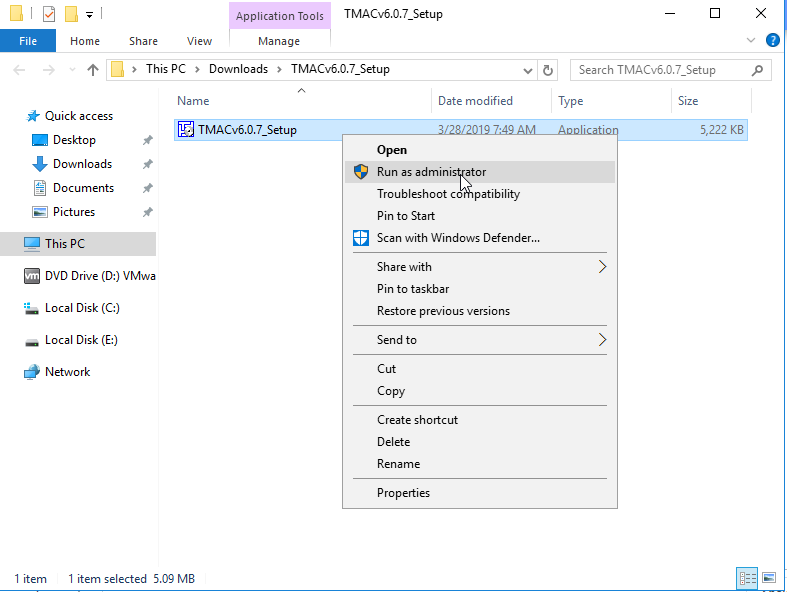The image size is (787, 592).
Task: Open Customize Quick Access Toolbar dropdown
Action: point(89,15)
